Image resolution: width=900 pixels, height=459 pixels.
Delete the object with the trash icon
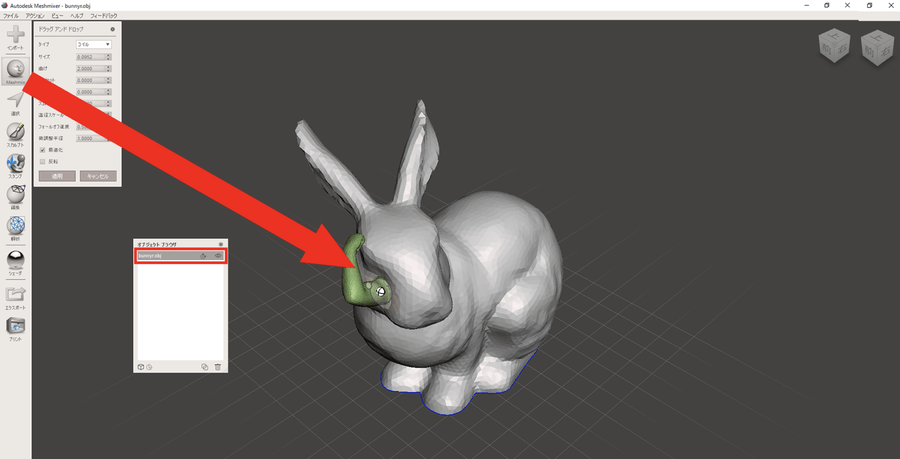pos(218,367)
